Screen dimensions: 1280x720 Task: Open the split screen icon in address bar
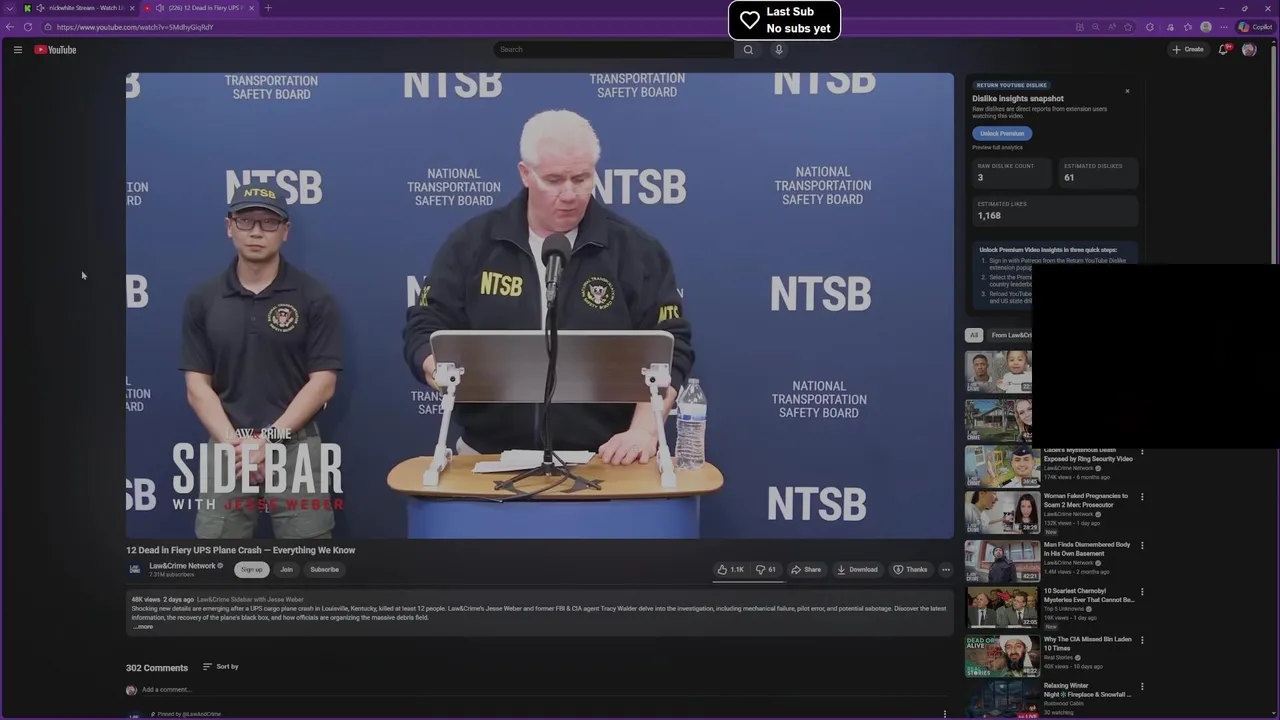pyautogui.click(x=1079, y=27)
